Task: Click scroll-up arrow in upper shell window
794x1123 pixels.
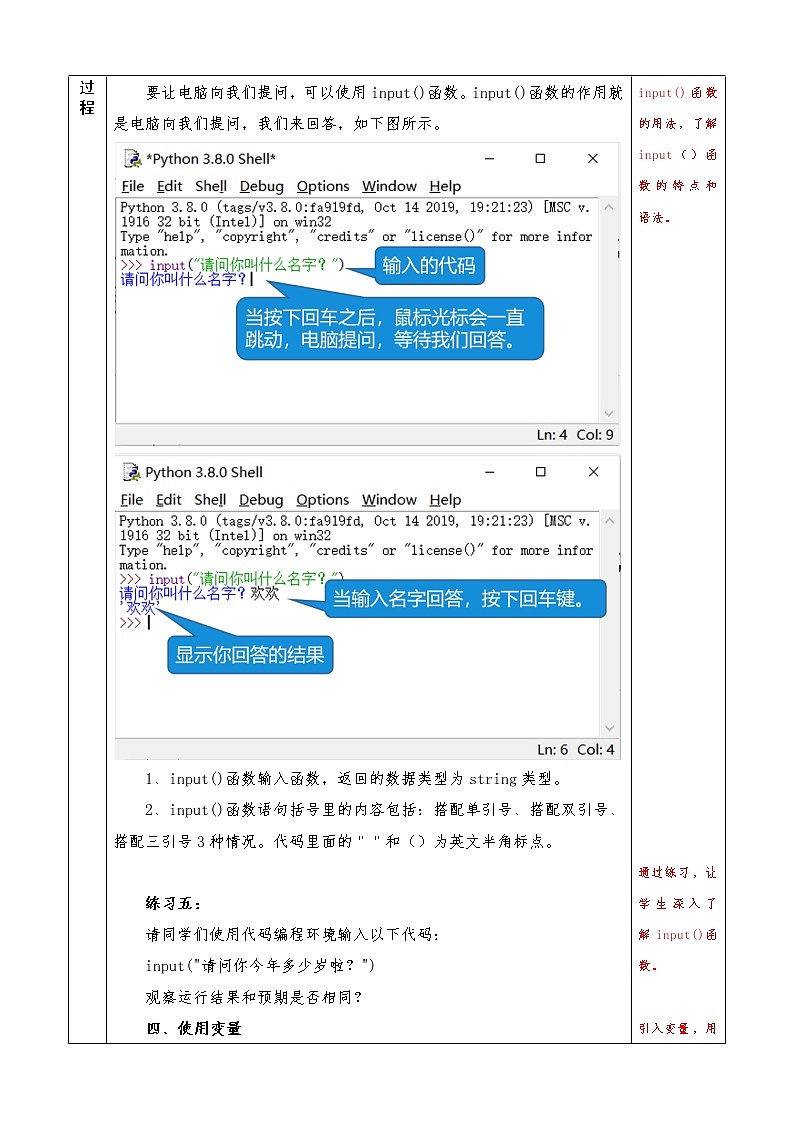Action: pyautogui.click(x=609, y=207)
